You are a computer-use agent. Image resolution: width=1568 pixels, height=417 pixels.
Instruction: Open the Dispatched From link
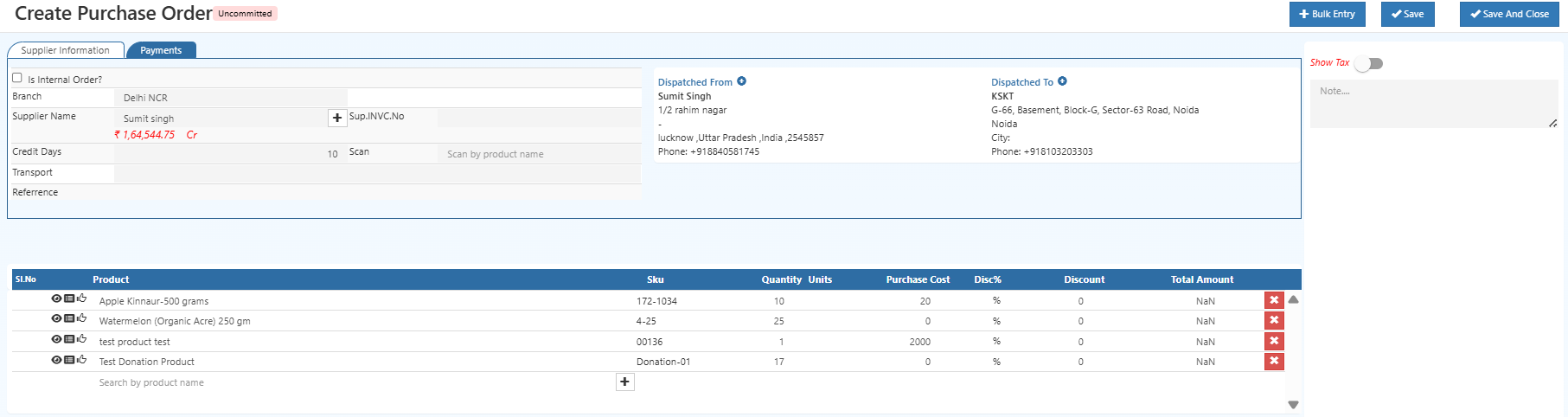(x=695, y=82)
